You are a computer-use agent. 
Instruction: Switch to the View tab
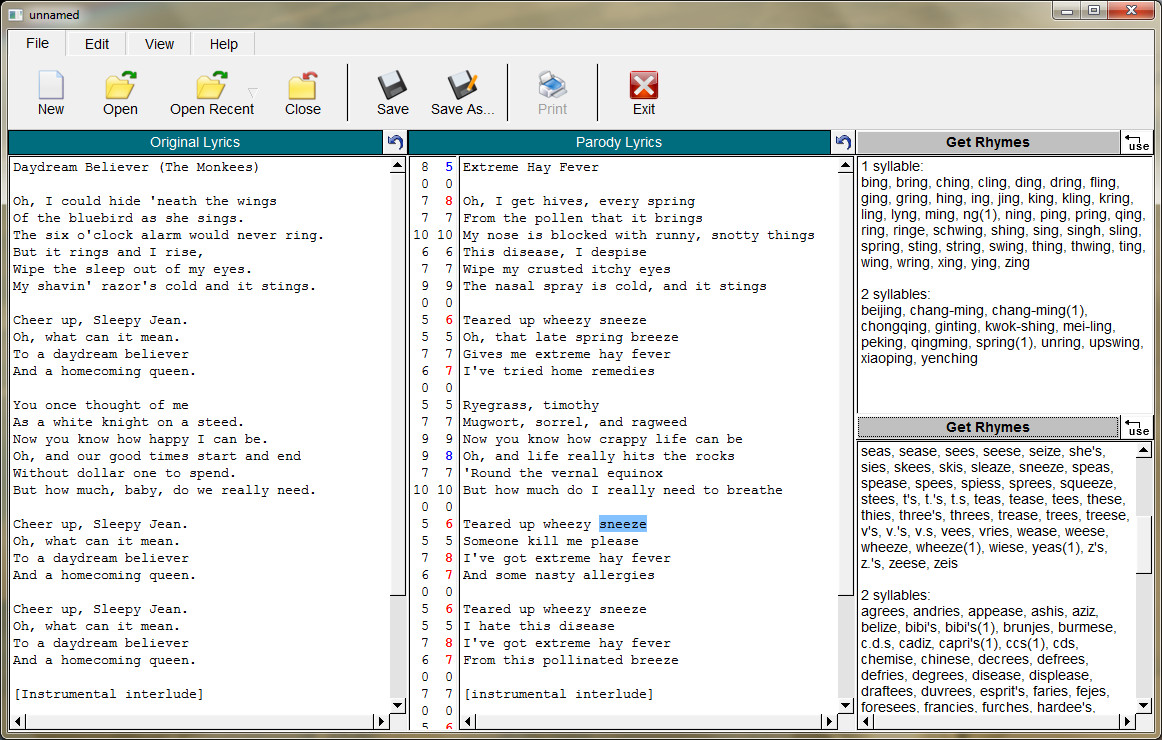pos(159,44)
